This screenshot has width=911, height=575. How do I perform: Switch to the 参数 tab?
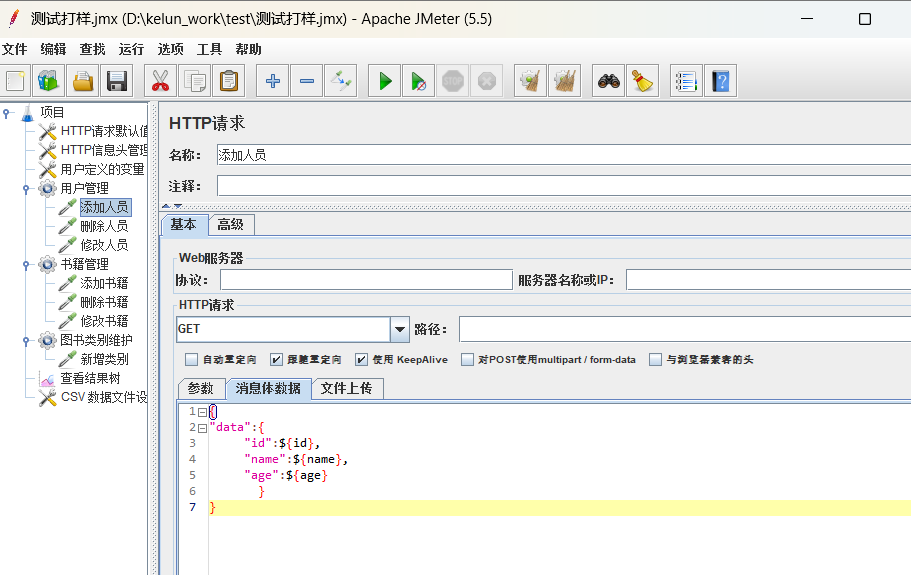pyautogui.click(x=200, y=388)
